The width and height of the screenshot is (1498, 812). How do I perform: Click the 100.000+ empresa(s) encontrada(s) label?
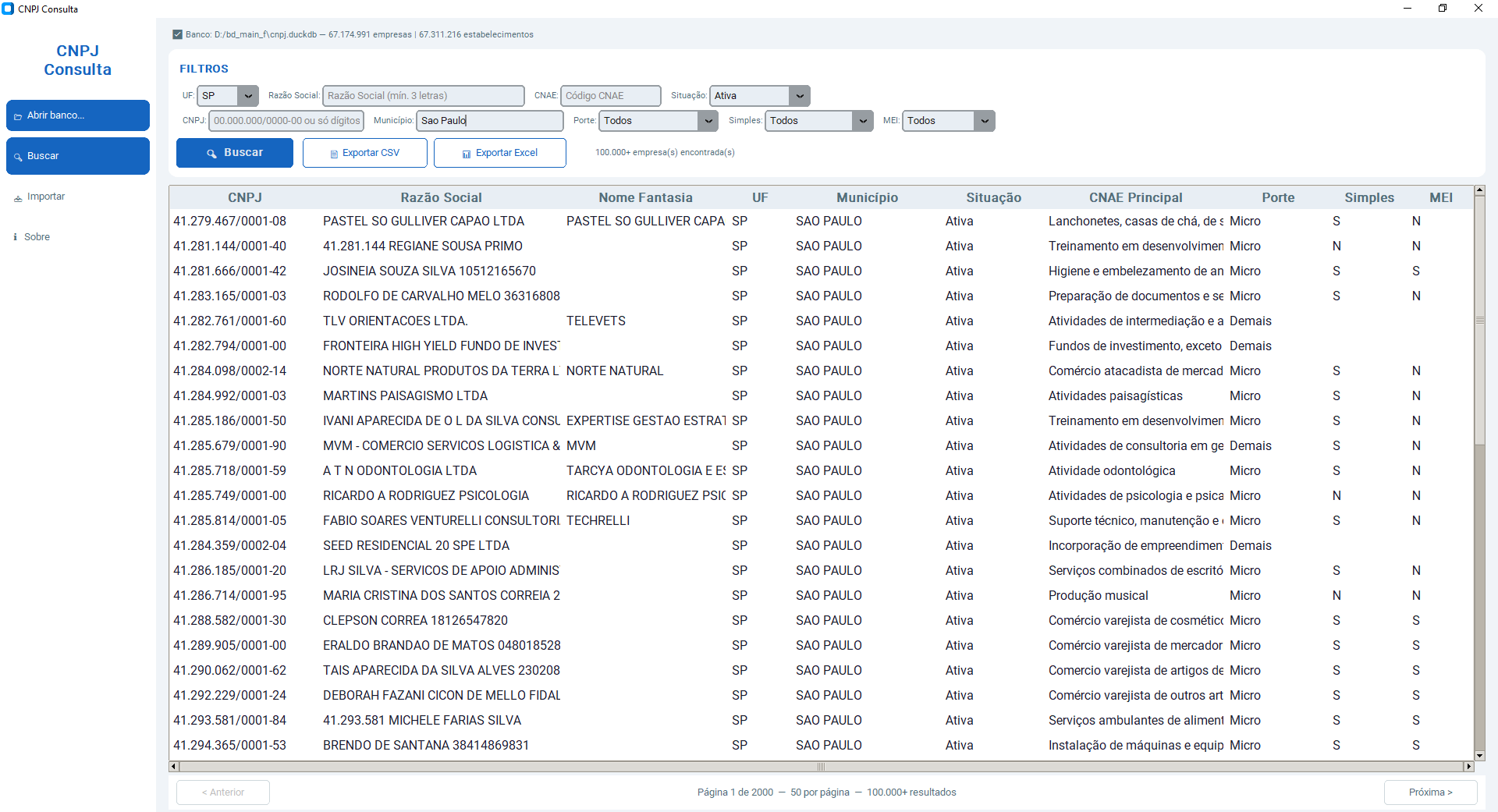click(x=665, y=153)
